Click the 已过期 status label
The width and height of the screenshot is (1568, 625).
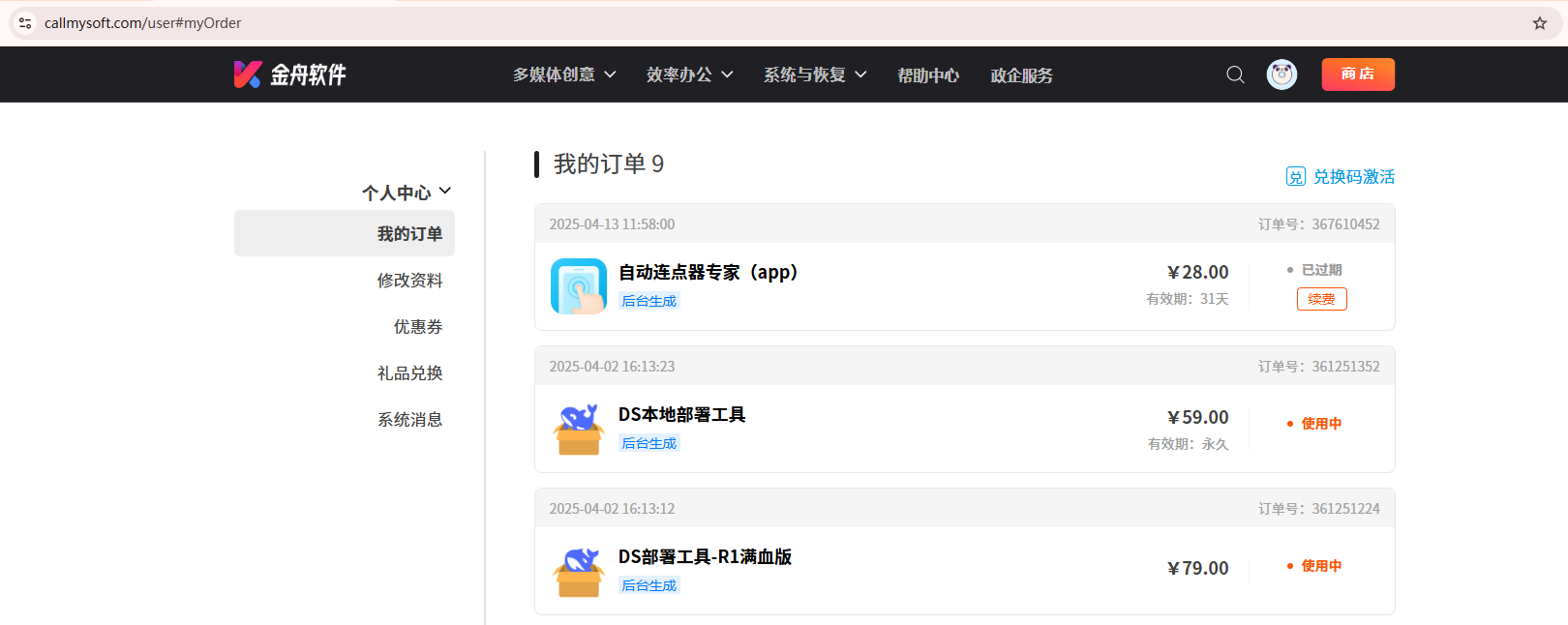coord(1321,270)
